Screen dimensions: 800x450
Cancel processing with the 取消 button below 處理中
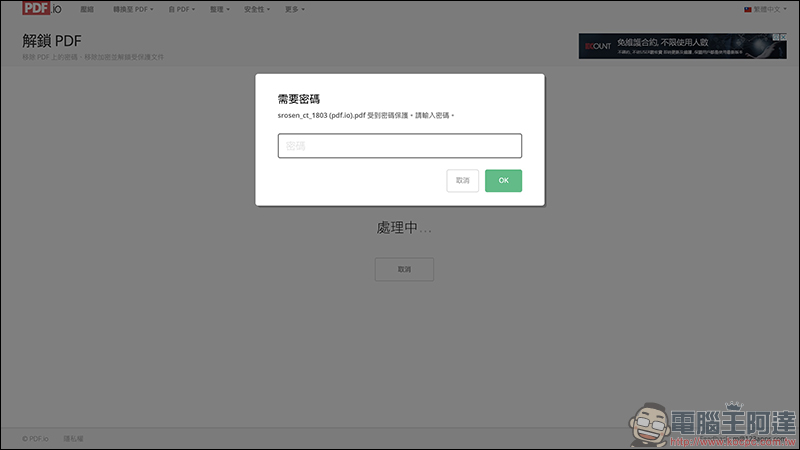[404, 269]
